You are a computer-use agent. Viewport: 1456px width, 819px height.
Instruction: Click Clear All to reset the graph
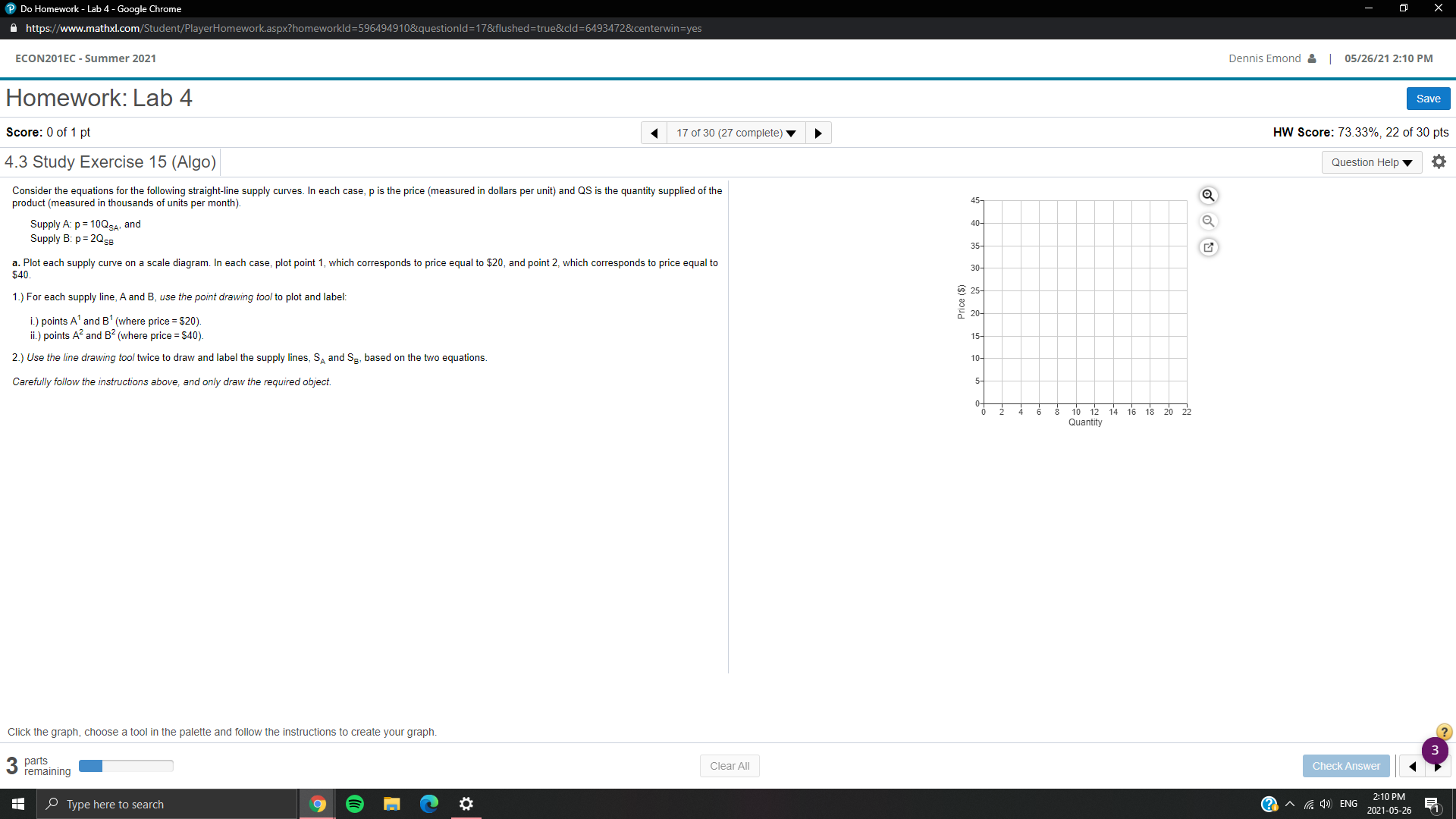coord(729,766)
